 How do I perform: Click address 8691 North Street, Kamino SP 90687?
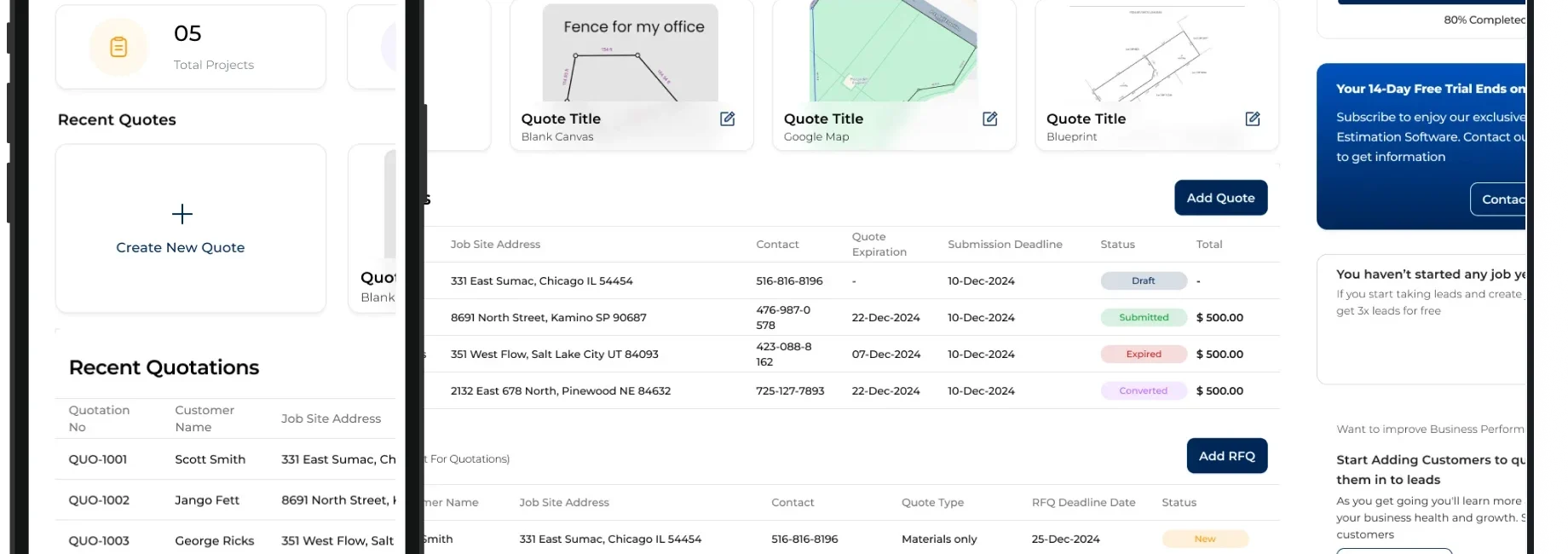(549, 318)
